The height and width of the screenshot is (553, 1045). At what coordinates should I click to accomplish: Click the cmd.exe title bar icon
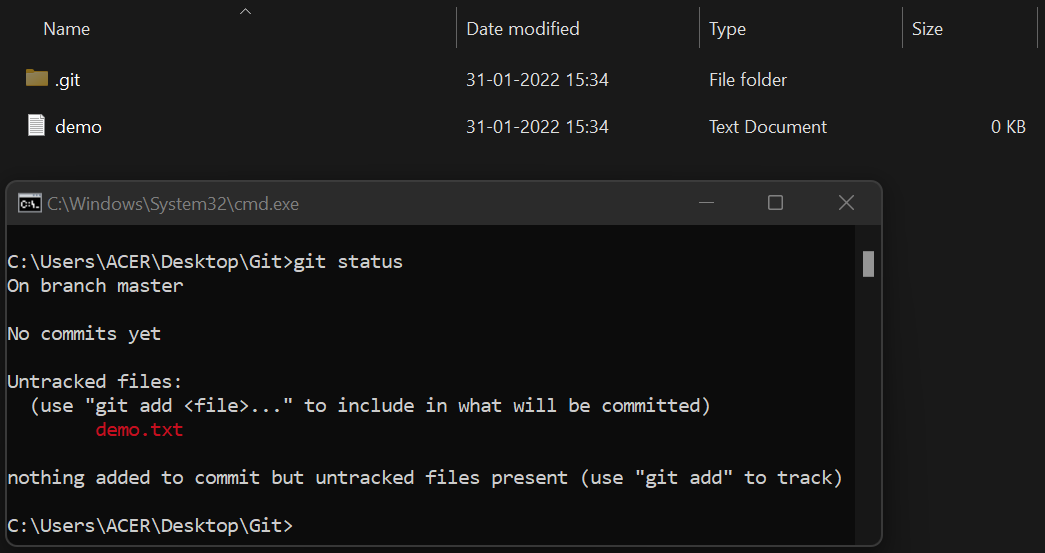point(30,203)
